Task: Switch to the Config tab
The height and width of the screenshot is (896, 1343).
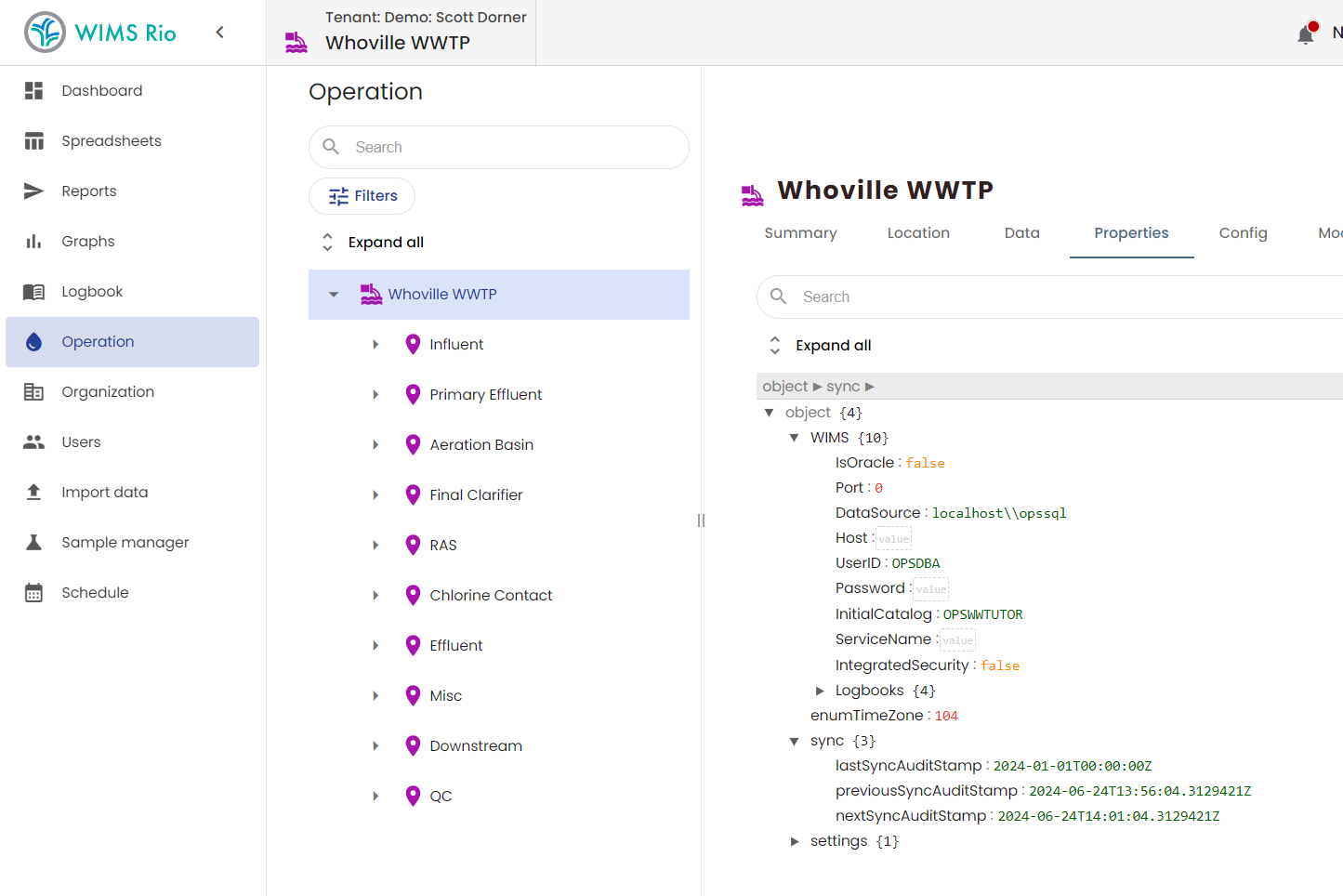Action: coord(1243,233)
